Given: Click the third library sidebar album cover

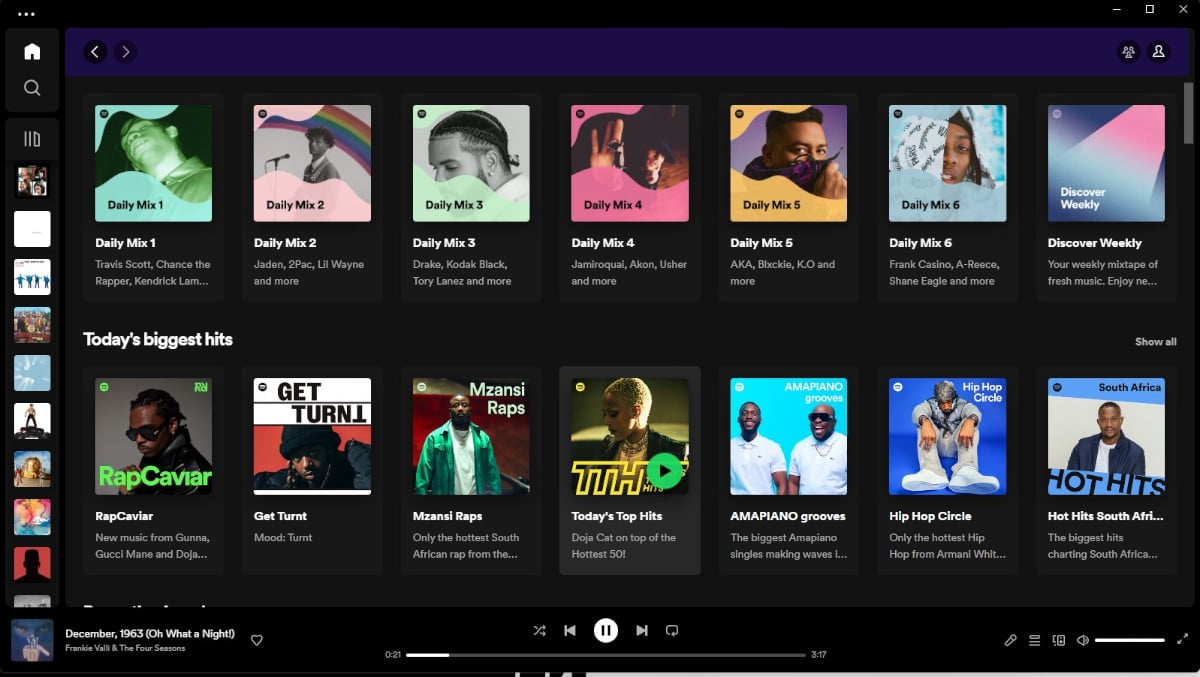Looking at the screenshot, I should (32, 277).
